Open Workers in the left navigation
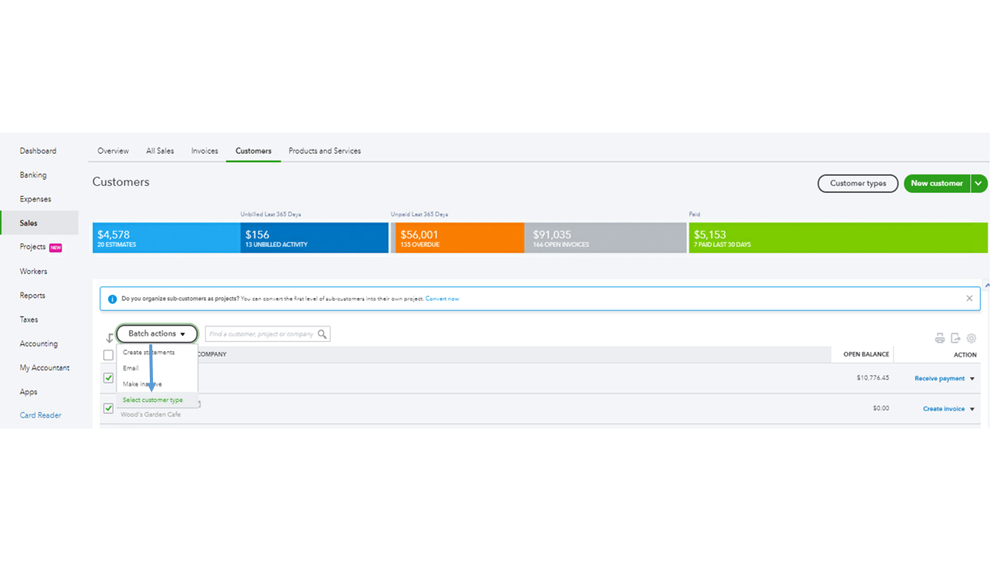This screenshot has height=562, width=999. click(33, 271)
